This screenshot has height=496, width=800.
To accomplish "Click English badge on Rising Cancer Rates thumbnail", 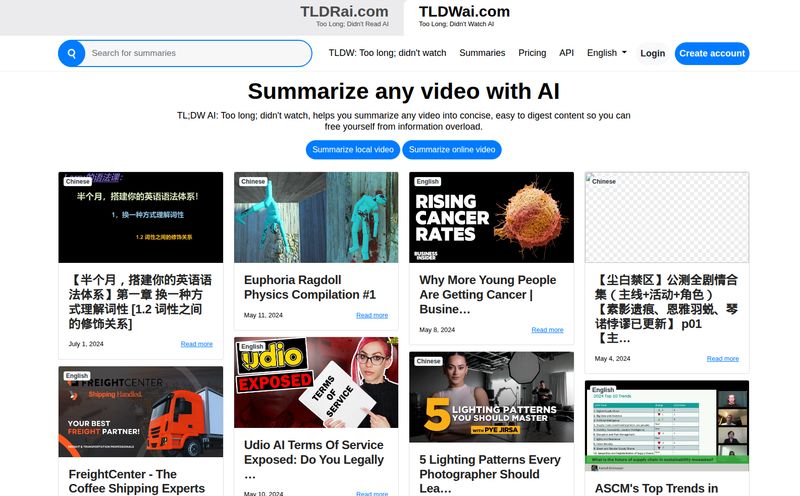I will 428,181.
